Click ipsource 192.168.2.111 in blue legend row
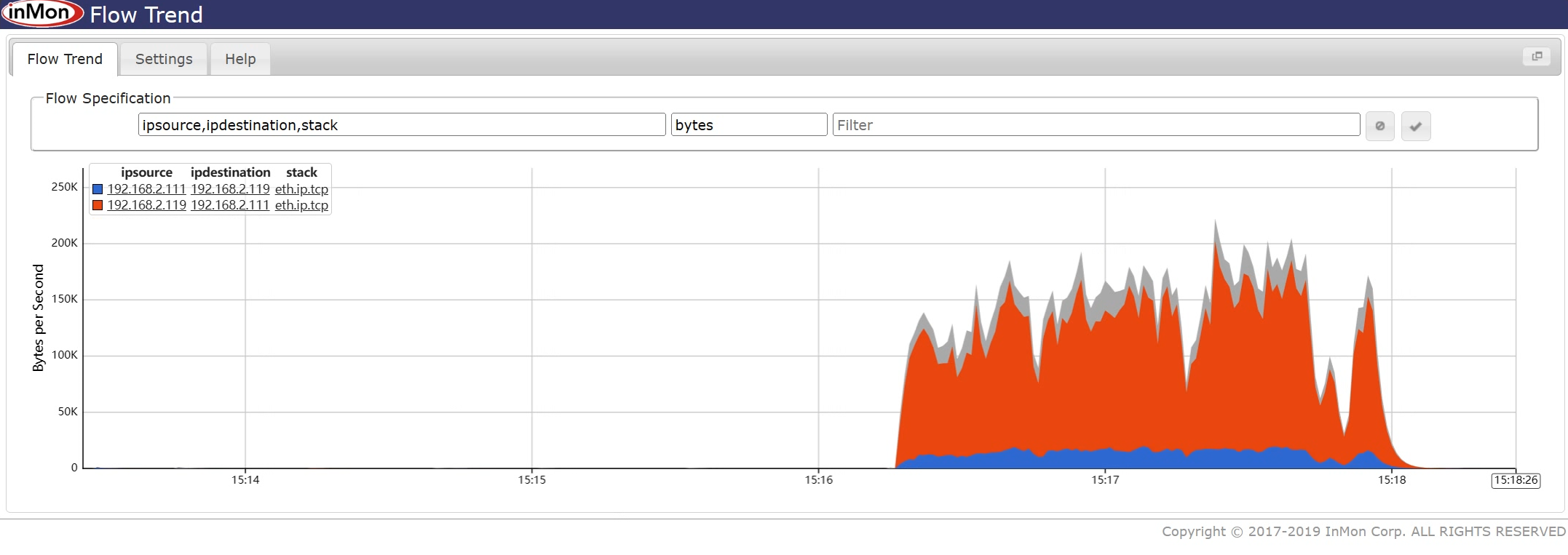This screenshot has height=555, width=1568. pyautogui.click(x=146, y=189)
